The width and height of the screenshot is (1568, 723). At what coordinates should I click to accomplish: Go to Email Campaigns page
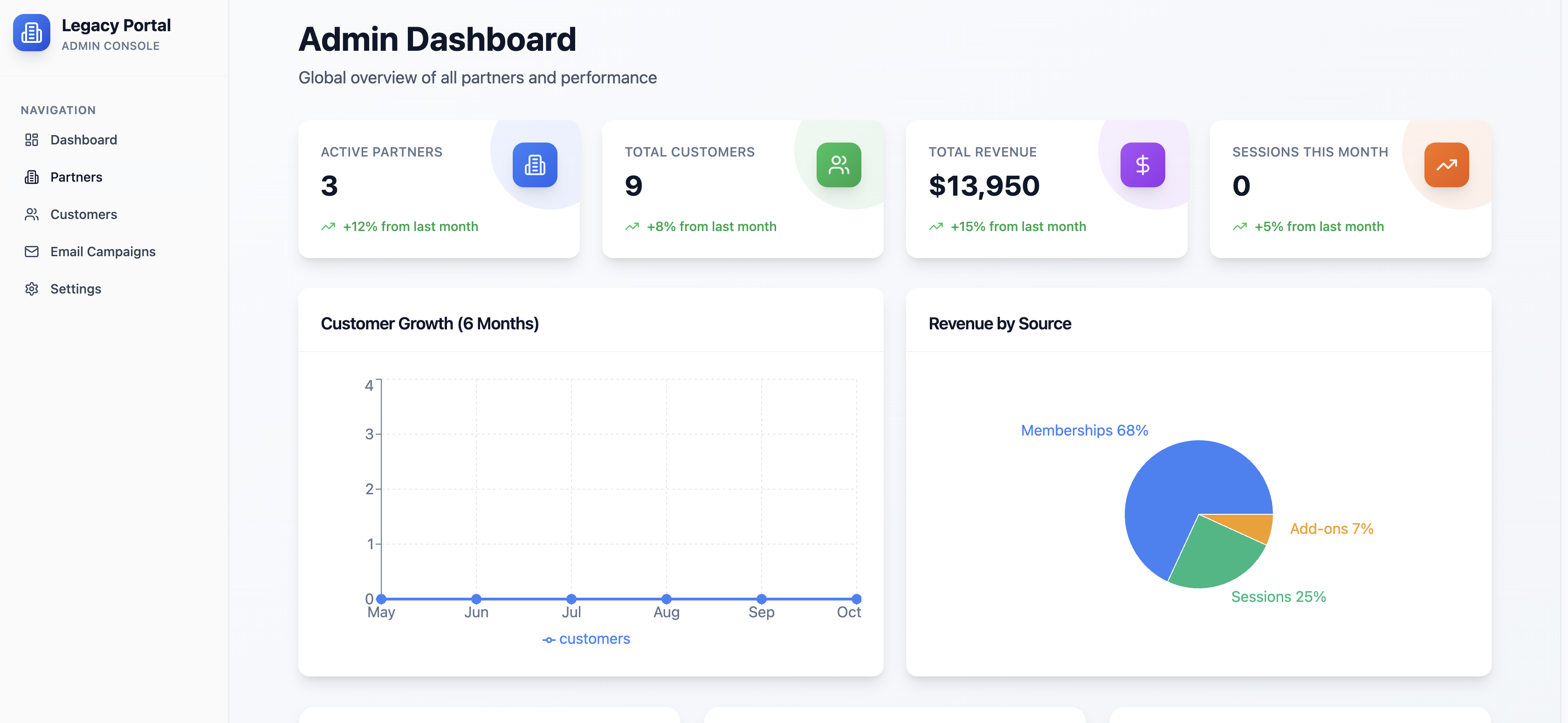tap(103, 252)
